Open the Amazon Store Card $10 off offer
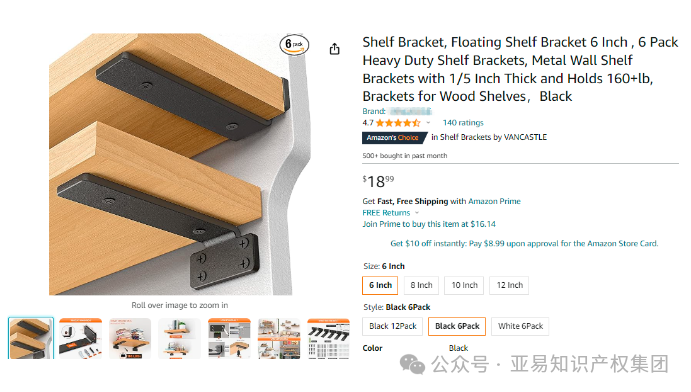Viewport: 691px width, 392px height. [x=524, y=244]
